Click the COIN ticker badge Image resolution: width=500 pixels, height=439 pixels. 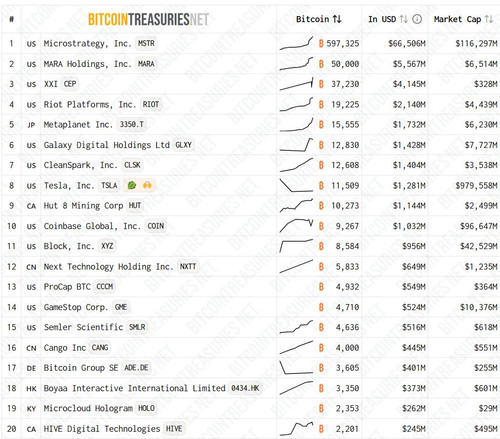(x=156, y=226)
